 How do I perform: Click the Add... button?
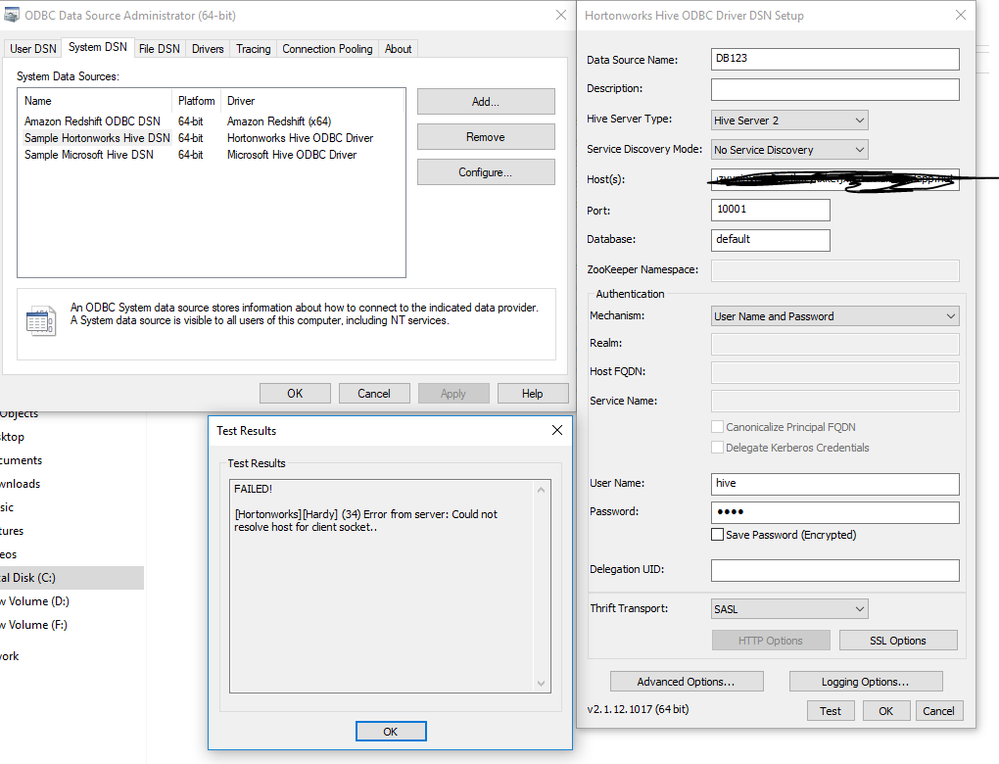(x=485, y=101)
